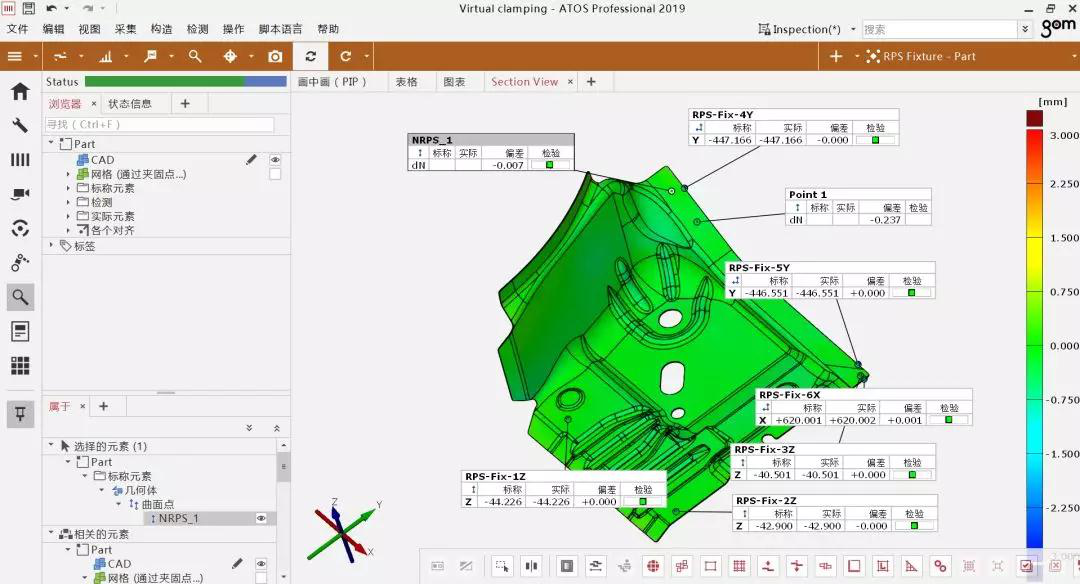The image size is (1080, 584).
Task: Toggle the checkbox beside 网格 under 相关的元素
Action: click(x=261, y=578)
